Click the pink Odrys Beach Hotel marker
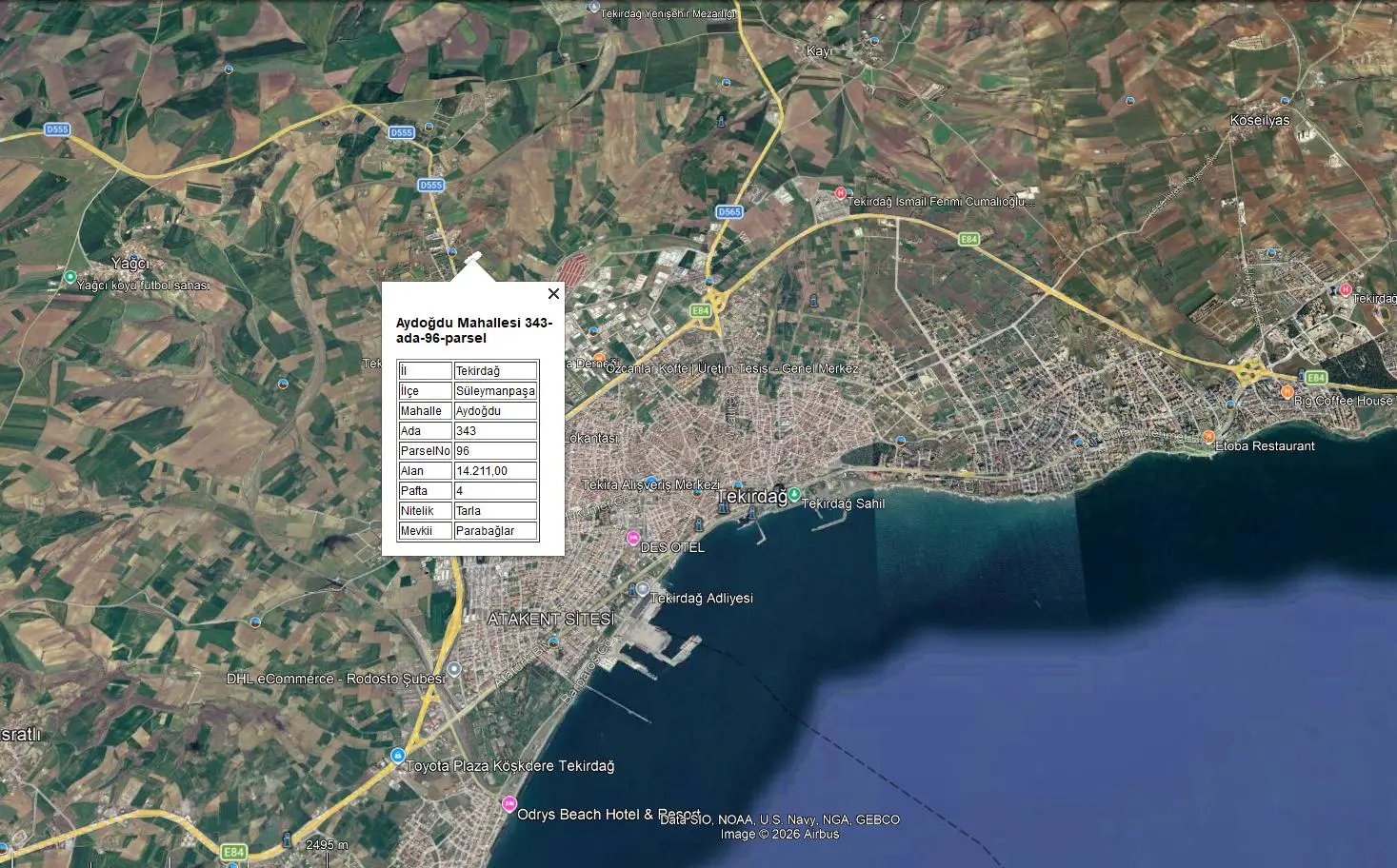 coord(509,804)
